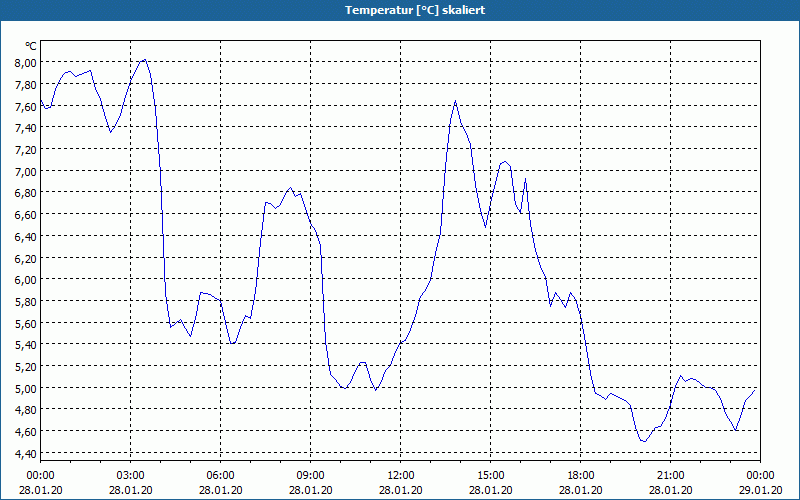The image size is (800, 500).
Task: Select the 03:00 time label
Action: (131, 476)
